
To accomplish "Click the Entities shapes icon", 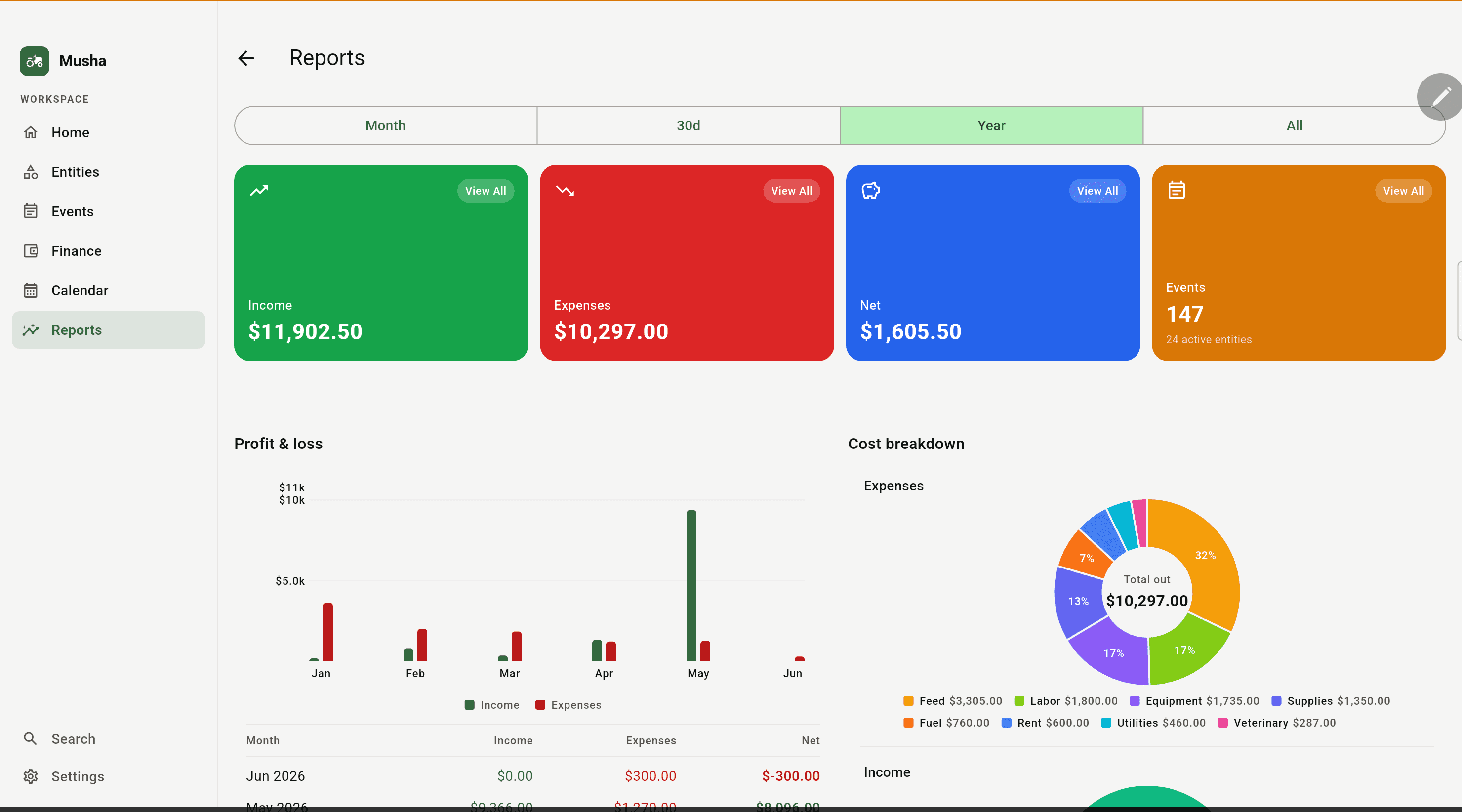I will (x=31, y=172).
